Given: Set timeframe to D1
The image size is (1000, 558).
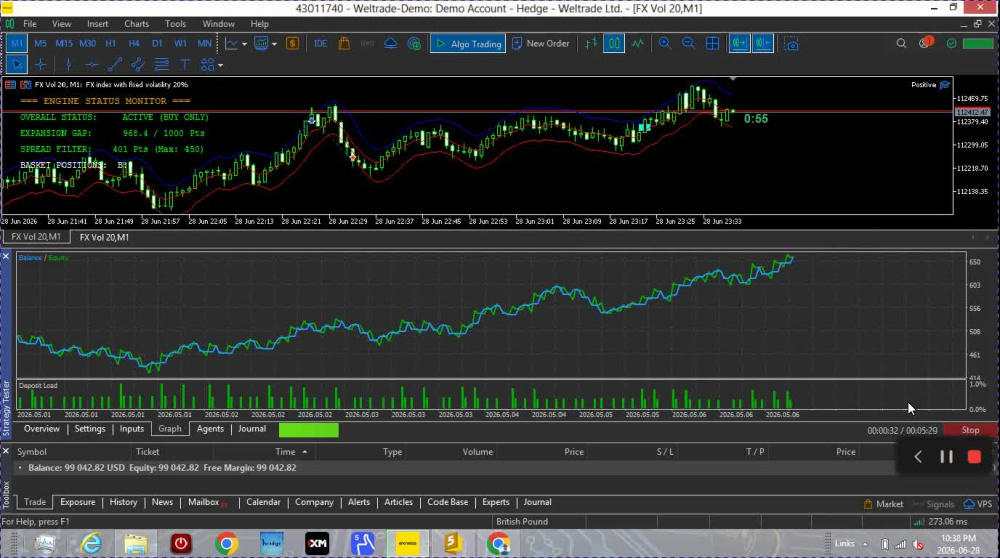Looking at the screenshot, I should point(157,43).
